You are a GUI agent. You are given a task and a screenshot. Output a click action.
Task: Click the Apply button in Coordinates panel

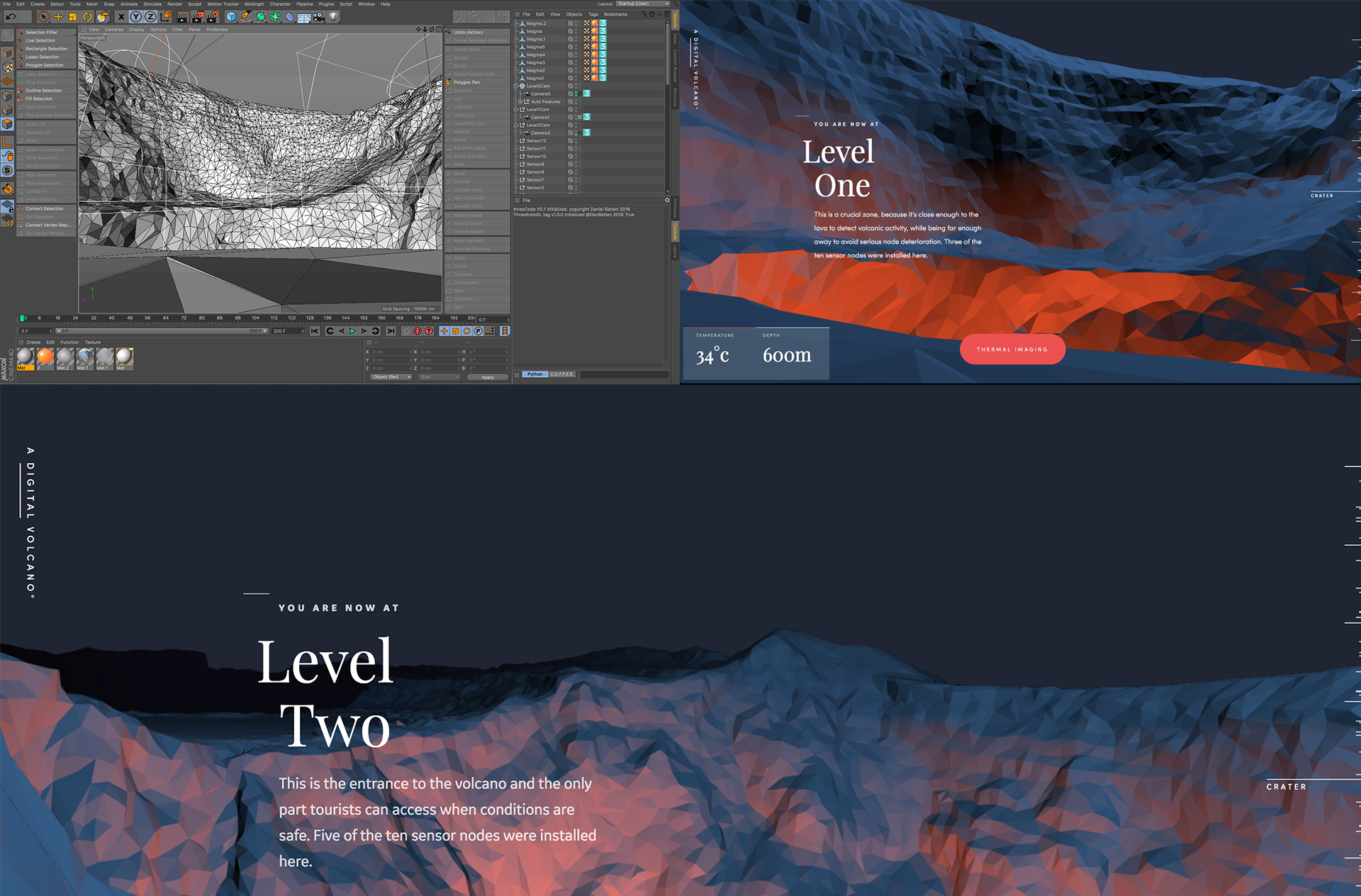tap(488, 377)
